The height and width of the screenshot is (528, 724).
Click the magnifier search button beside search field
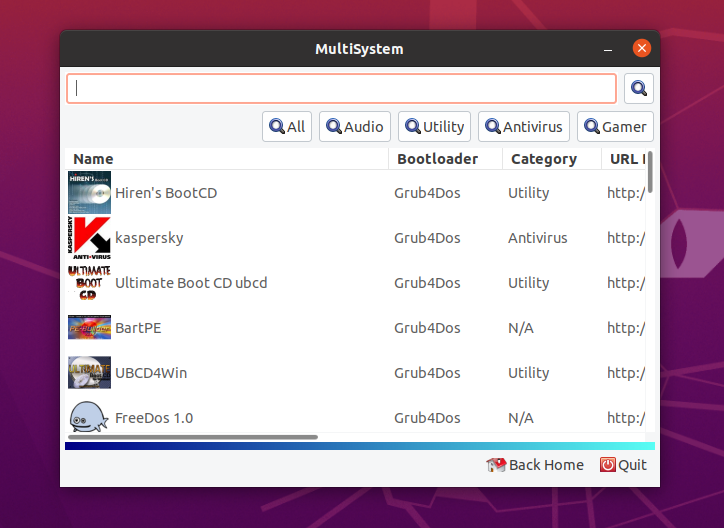click(639, 88)
